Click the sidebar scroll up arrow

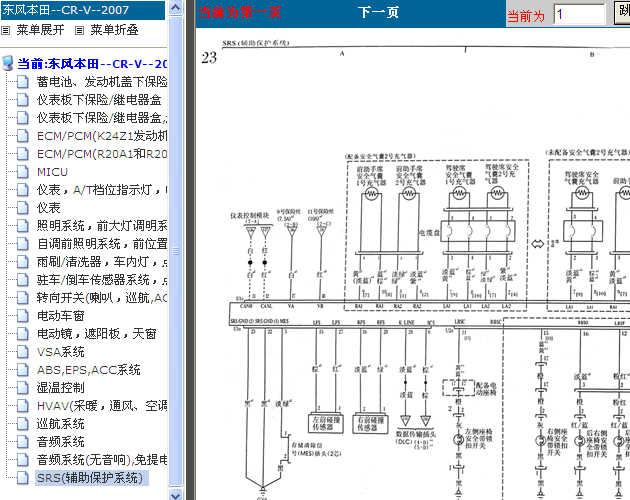[x=176, y=8]
